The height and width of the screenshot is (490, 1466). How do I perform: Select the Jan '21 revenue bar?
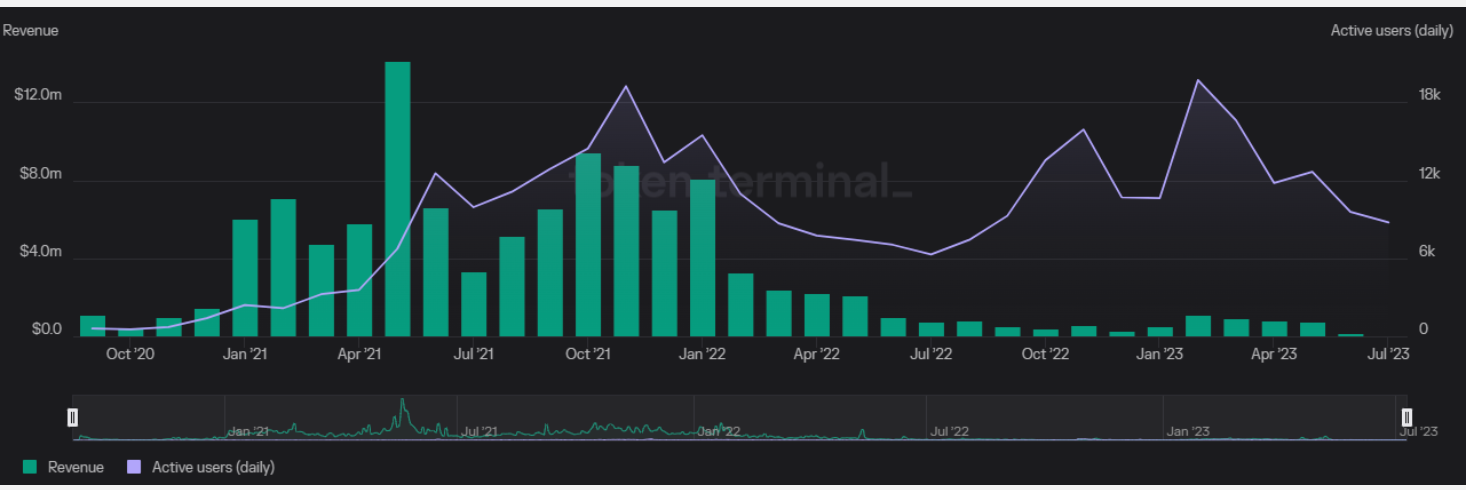(x=245, y=278)
